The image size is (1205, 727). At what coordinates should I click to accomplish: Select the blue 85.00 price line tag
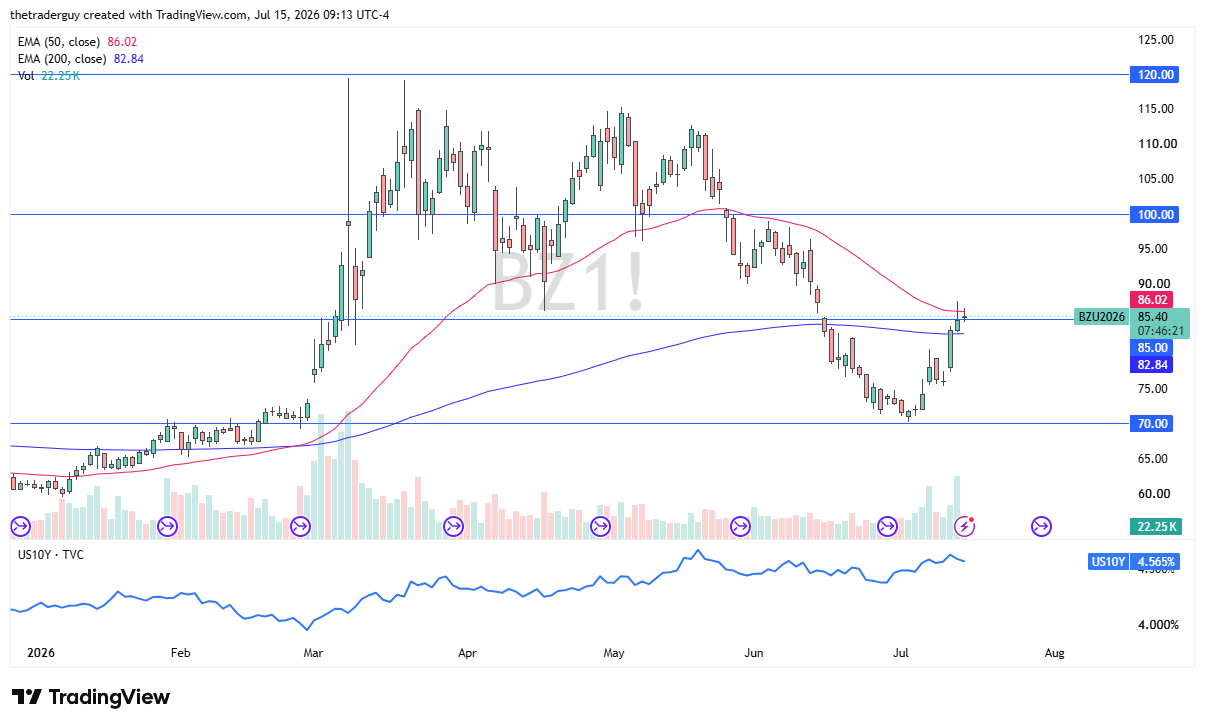click(1150, 348)
